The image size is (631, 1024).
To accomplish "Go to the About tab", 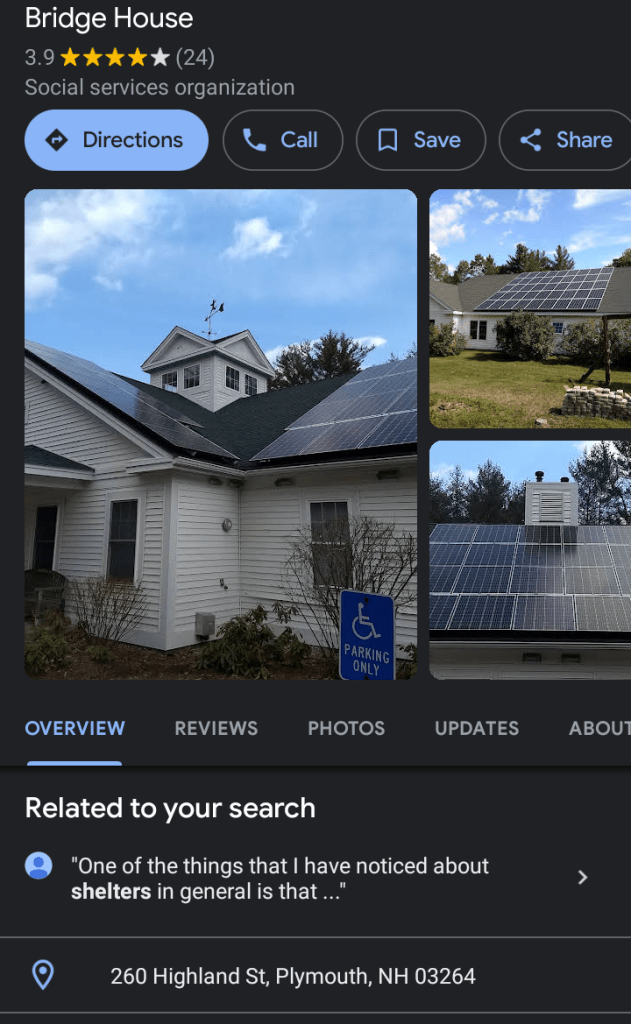I will click(x=600, y=728).
